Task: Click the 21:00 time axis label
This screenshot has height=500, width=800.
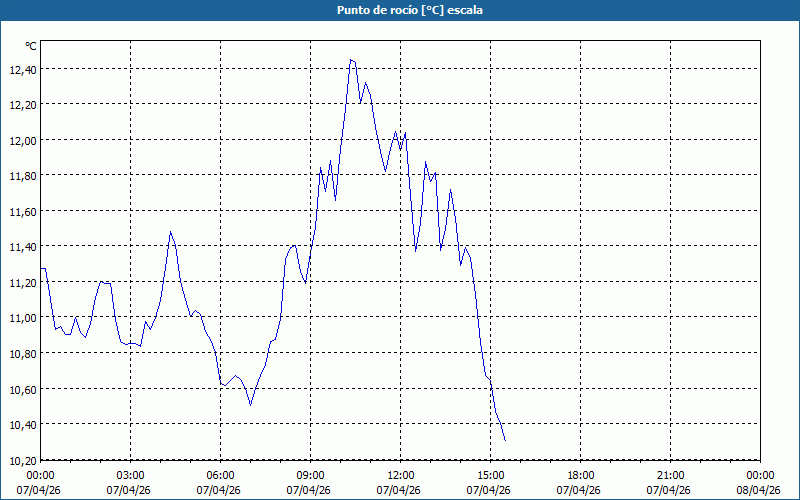Action: 671,475
